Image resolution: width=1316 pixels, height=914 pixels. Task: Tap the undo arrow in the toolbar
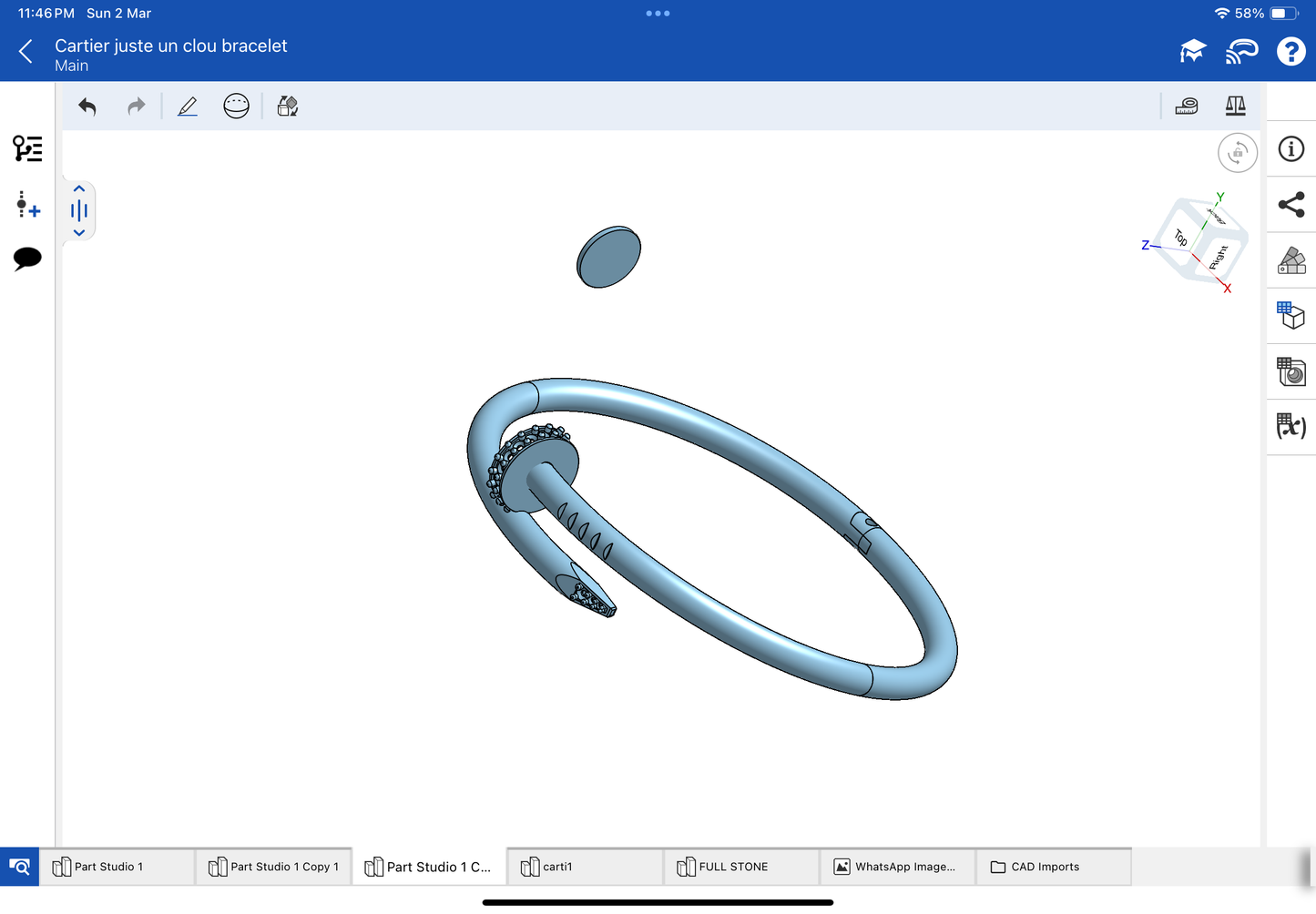[x=87, y=107]
